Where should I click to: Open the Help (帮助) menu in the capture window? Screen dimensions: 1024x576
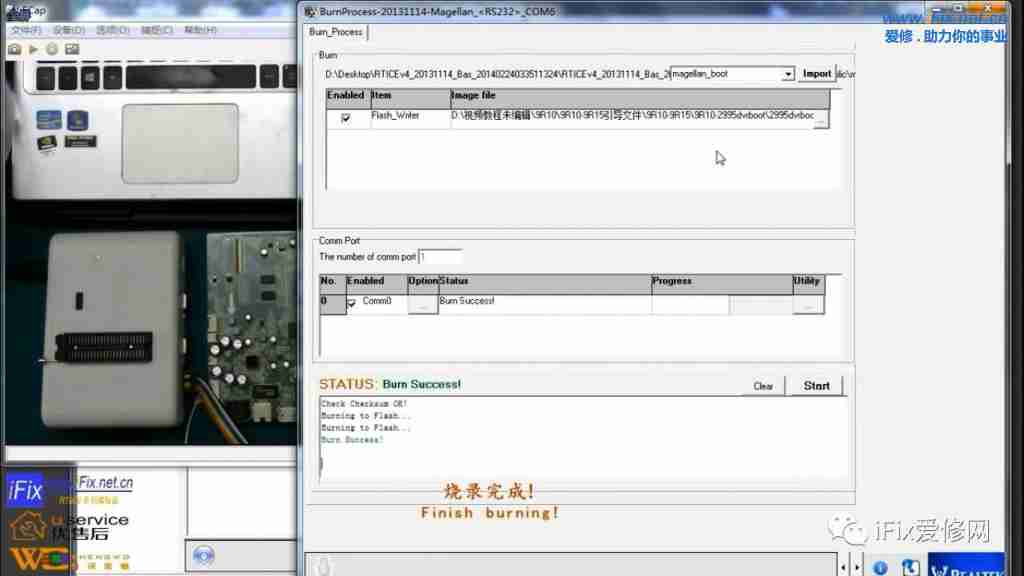(200, 30)
